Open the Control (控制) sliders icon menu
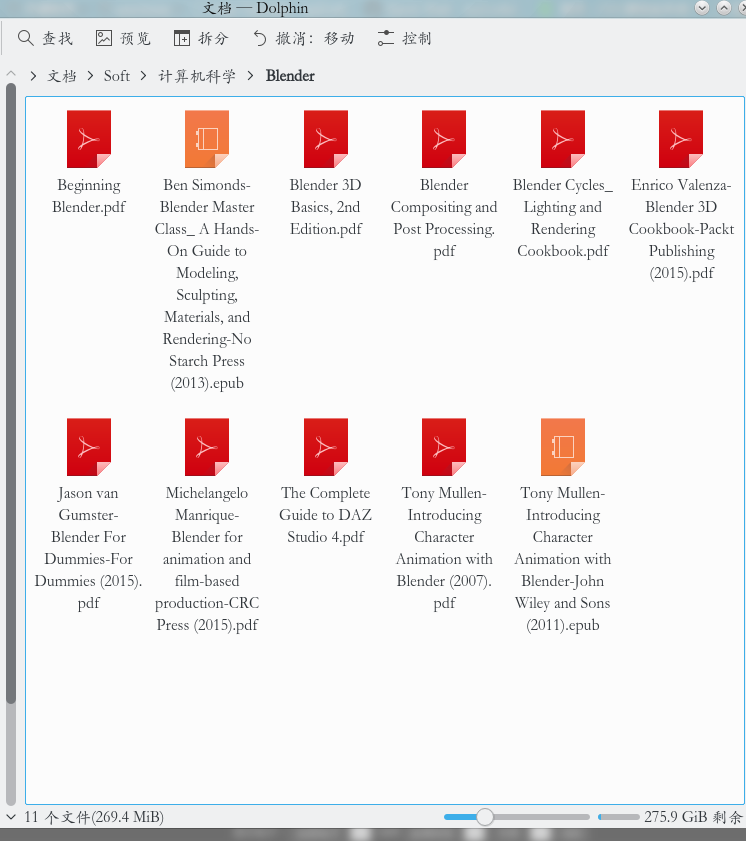This screenshot has width=746, height=841. tap(386, 38)
